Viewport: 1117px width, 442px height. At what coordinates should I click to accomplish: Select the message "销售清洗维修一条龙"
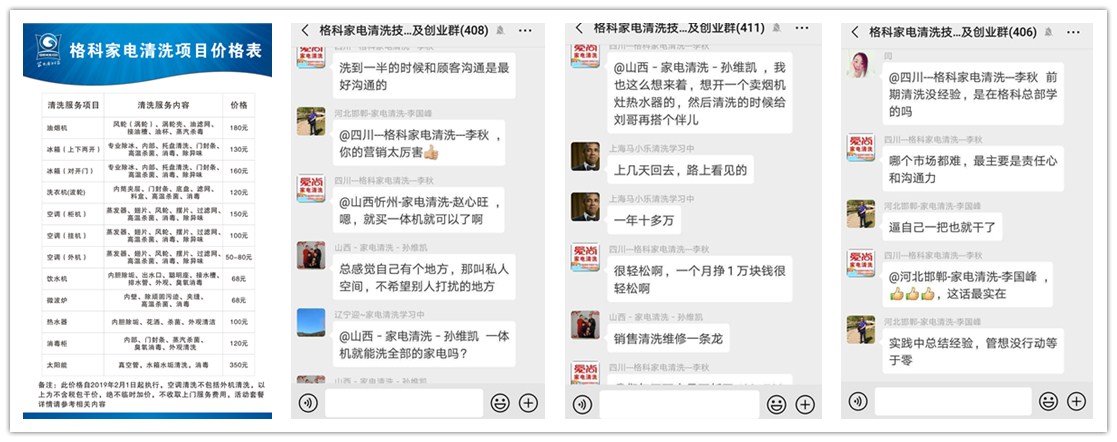click(x=668, y=339)
